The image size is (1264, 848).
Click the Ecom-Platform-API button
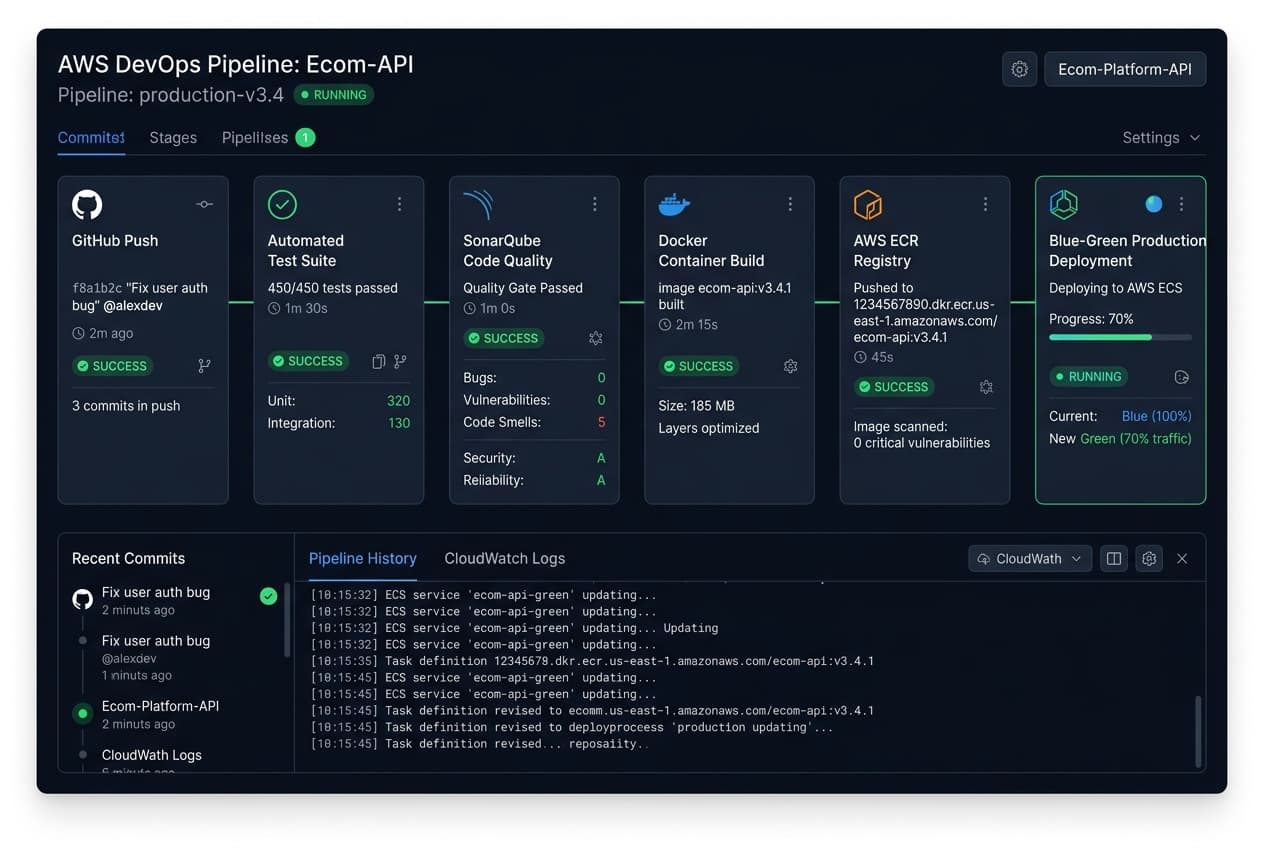click(x=1125, y=69)
